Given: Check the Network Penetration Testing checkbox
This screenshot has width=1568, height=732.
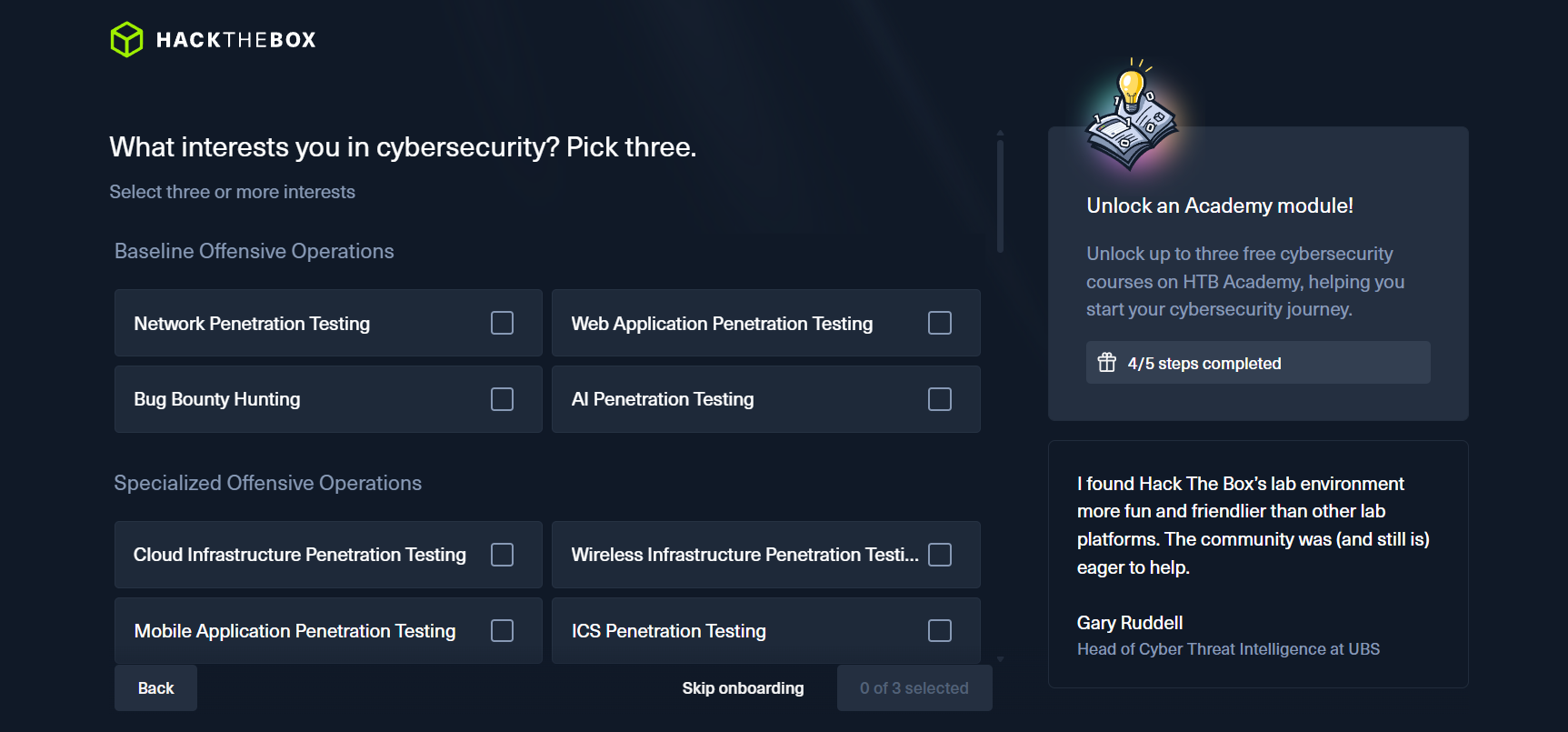Looking at the screenshot, I should tap(502, 323).
